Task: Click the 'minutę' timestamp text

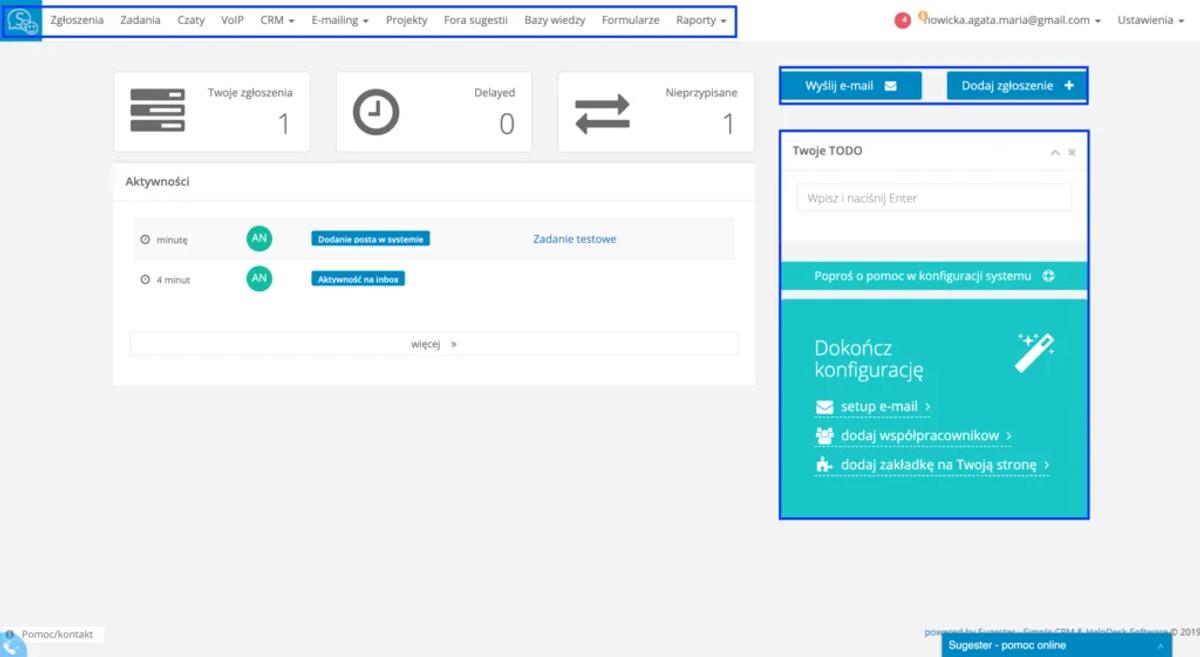Action: 172,240
